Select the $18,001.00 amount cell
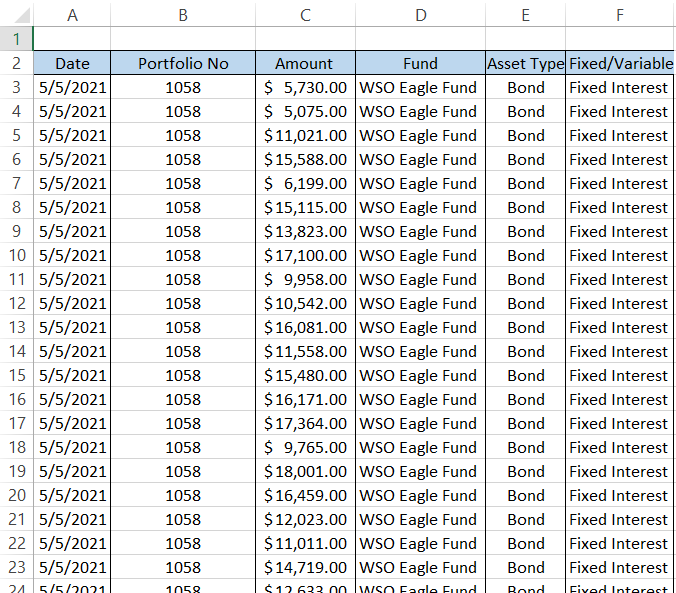The width and height of the screenshot is (676, 593). [305, 471]
